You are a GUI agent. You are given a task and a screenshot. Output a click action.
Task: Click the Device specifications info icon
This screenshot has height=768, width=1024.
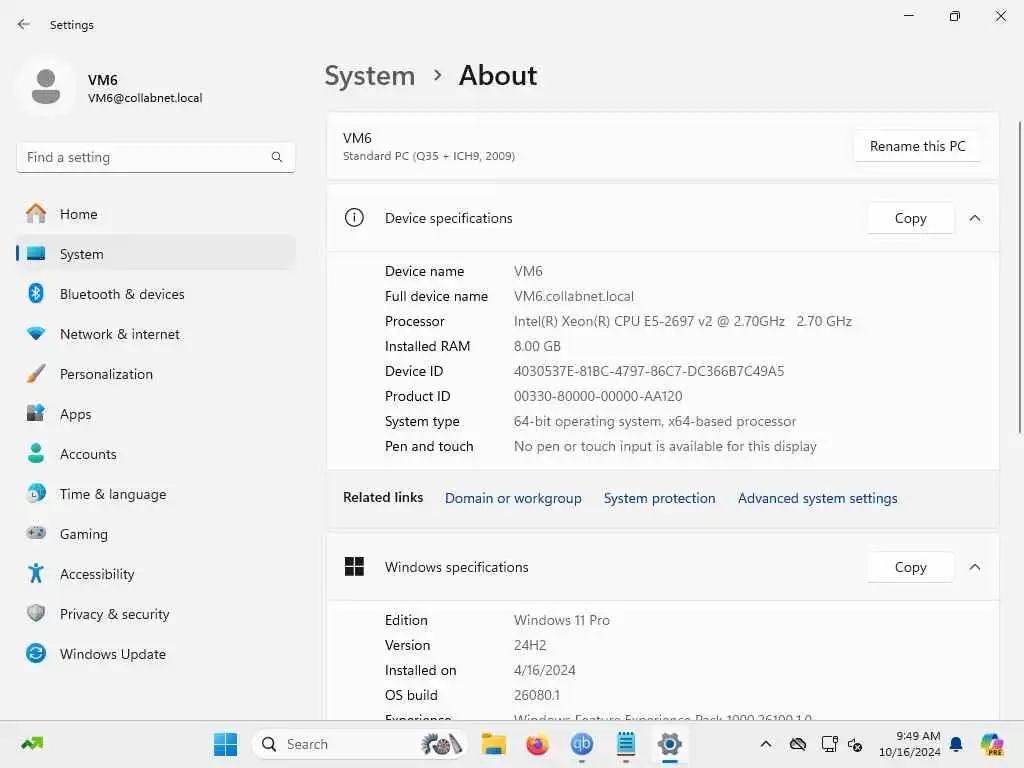click(354, 217)
